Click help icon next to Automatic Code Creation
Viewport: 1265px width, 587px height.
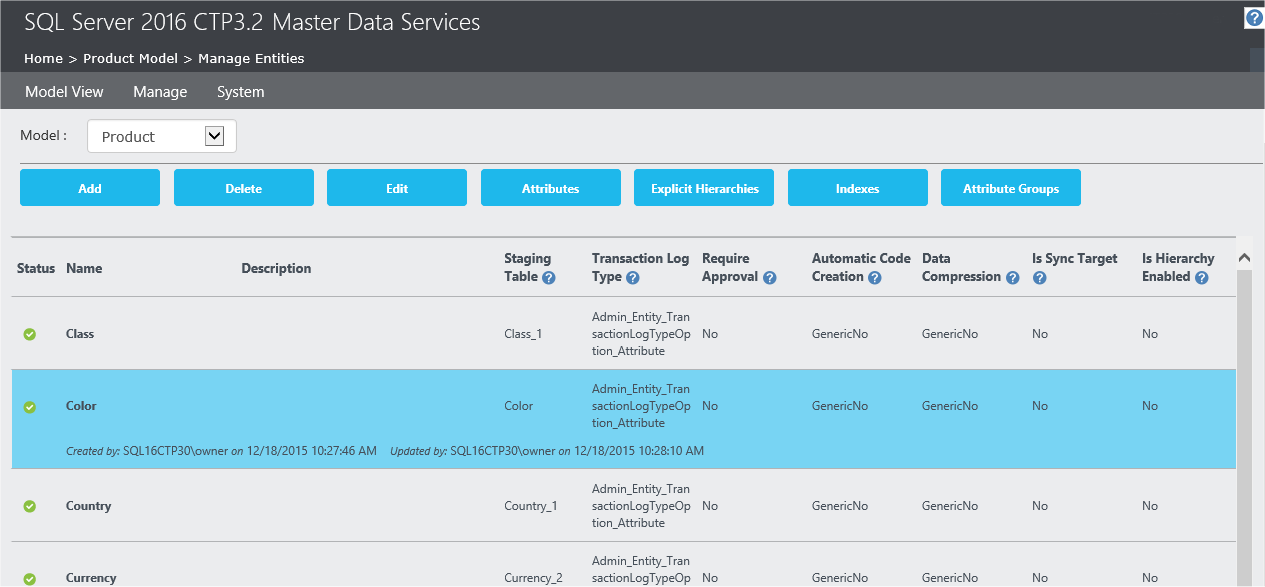pyautogui.click(x=875, y=278)
